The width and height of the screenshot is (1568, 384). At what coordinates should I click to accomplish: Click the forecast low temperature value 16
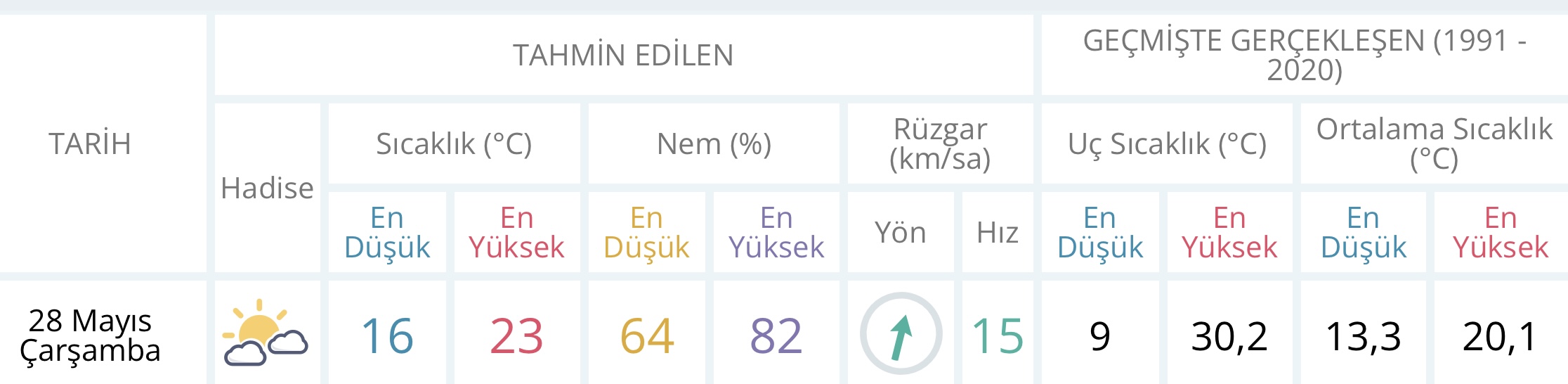coord(387,335)
